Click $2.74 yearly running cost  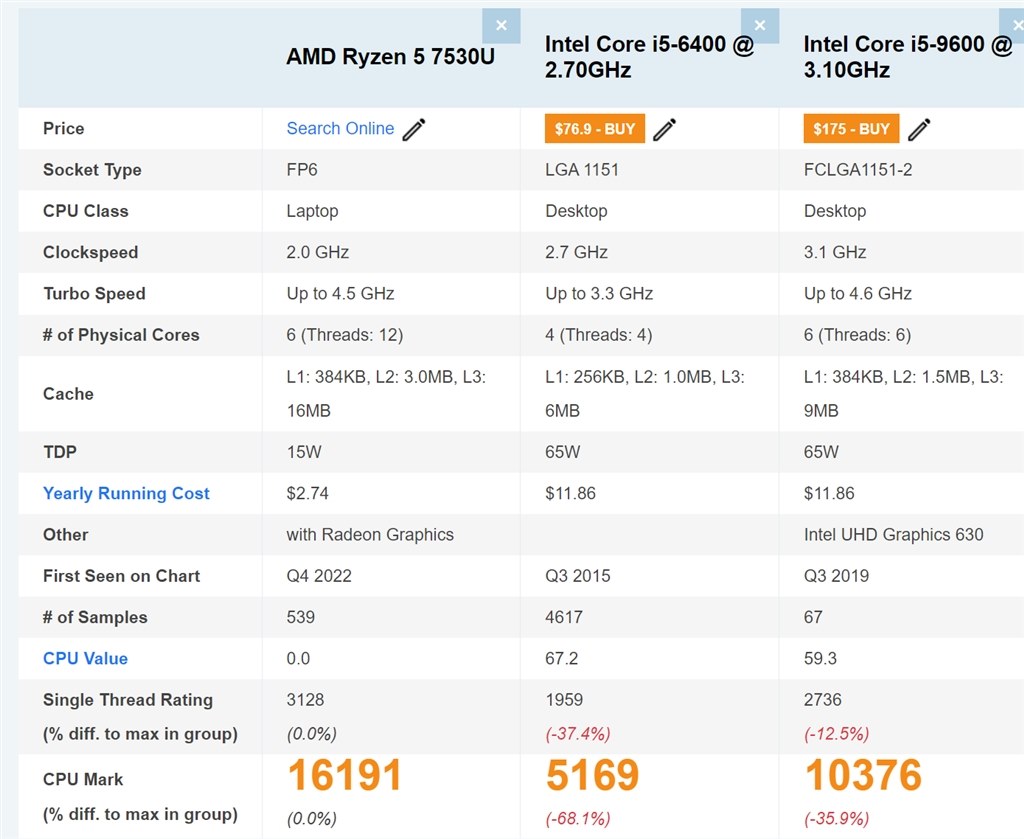point(308,493)
